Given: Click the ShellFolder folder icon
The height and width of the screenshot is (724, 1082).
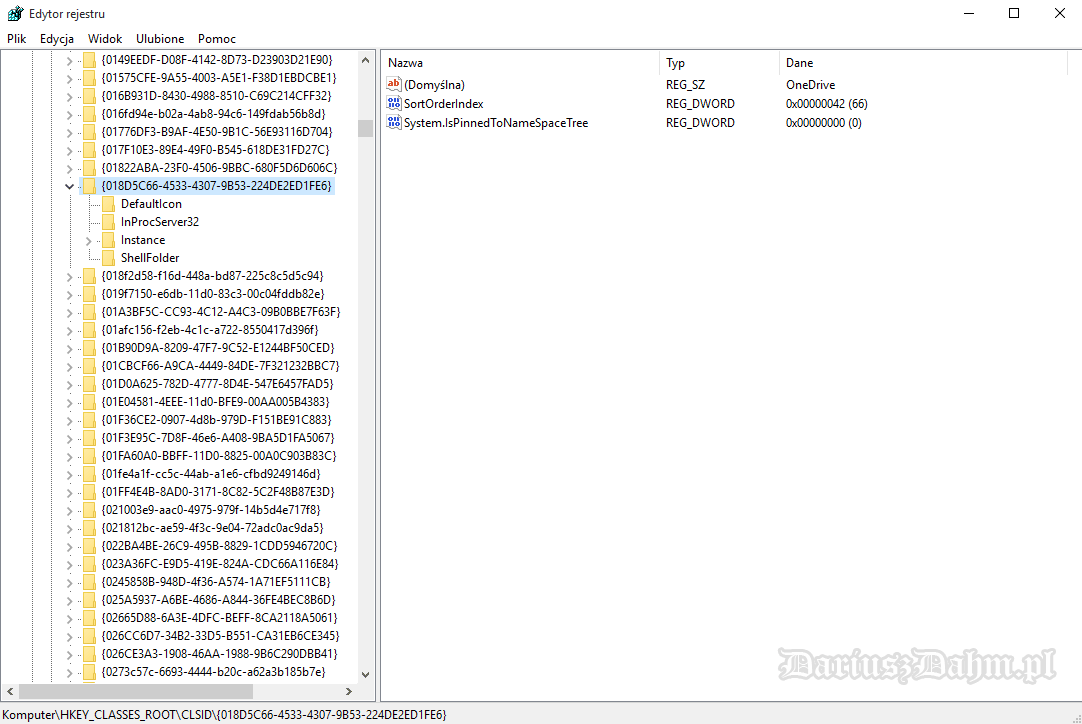Looking at the screenshot, I should [108, 257].
